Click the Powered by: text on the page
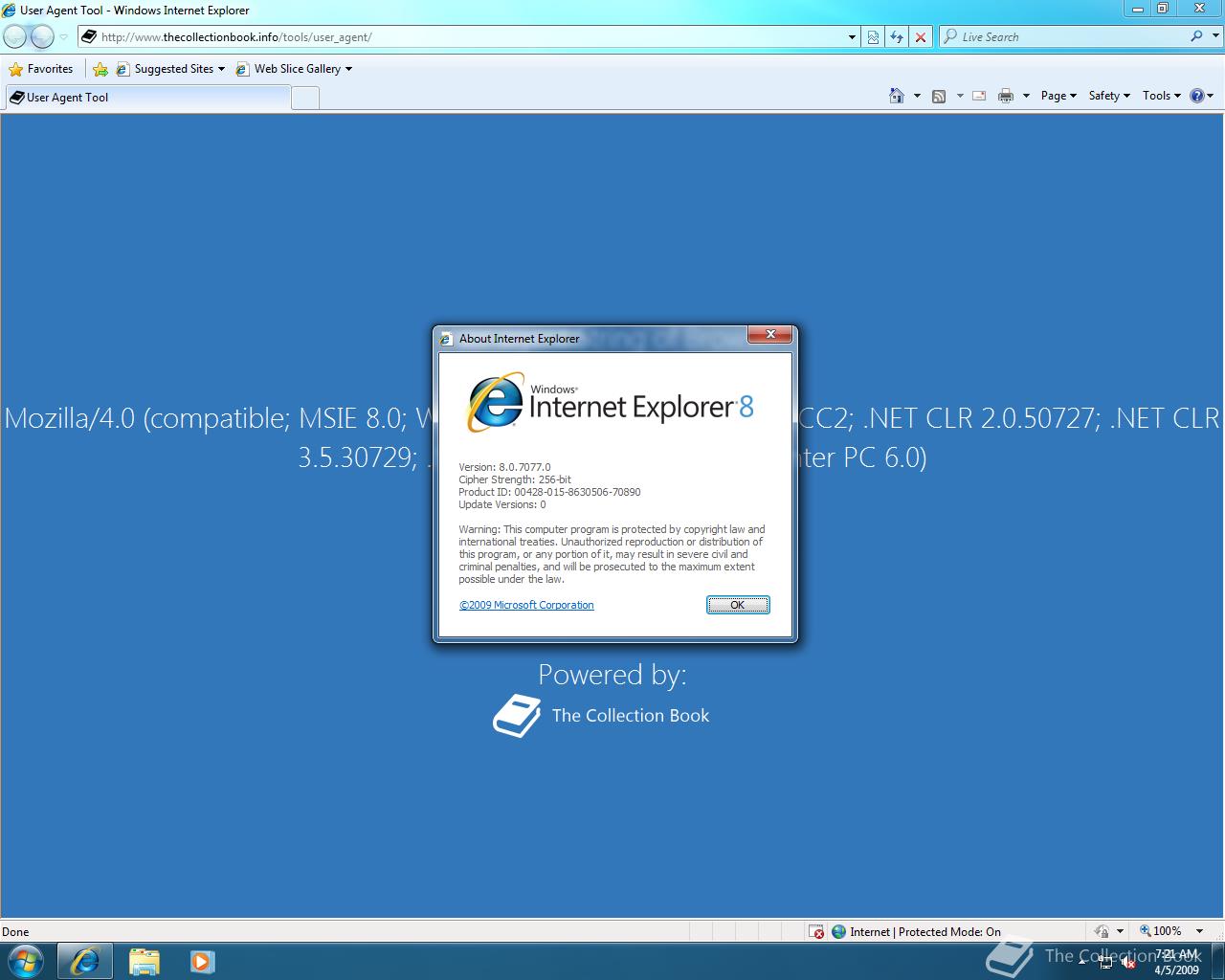This screenshot has height=980, width=1225. (x=612, y=675)
